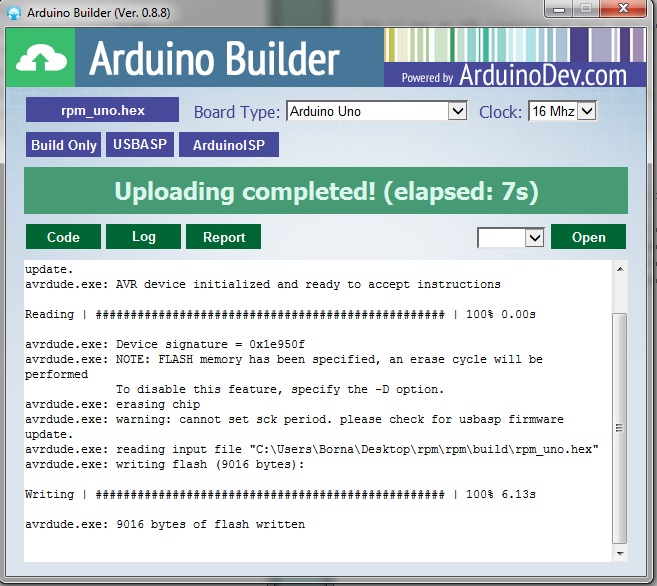This screenshot has height=586, width=657.
Task: Open the empty port dropdown beside Open
Action: pyautogui.click(x=511, y=237)
